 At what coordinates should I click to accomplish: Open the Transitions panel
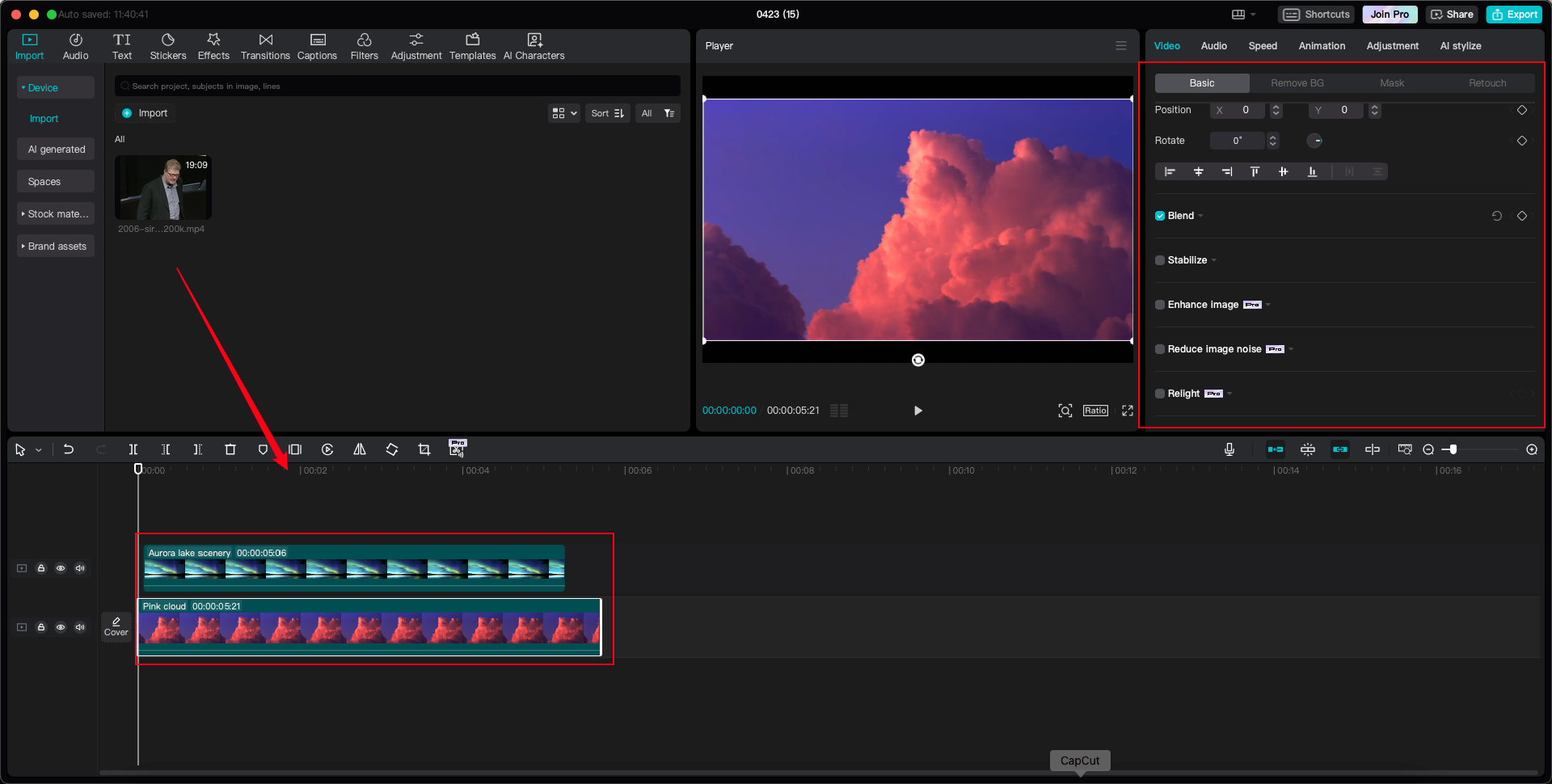tap(265, 45)
